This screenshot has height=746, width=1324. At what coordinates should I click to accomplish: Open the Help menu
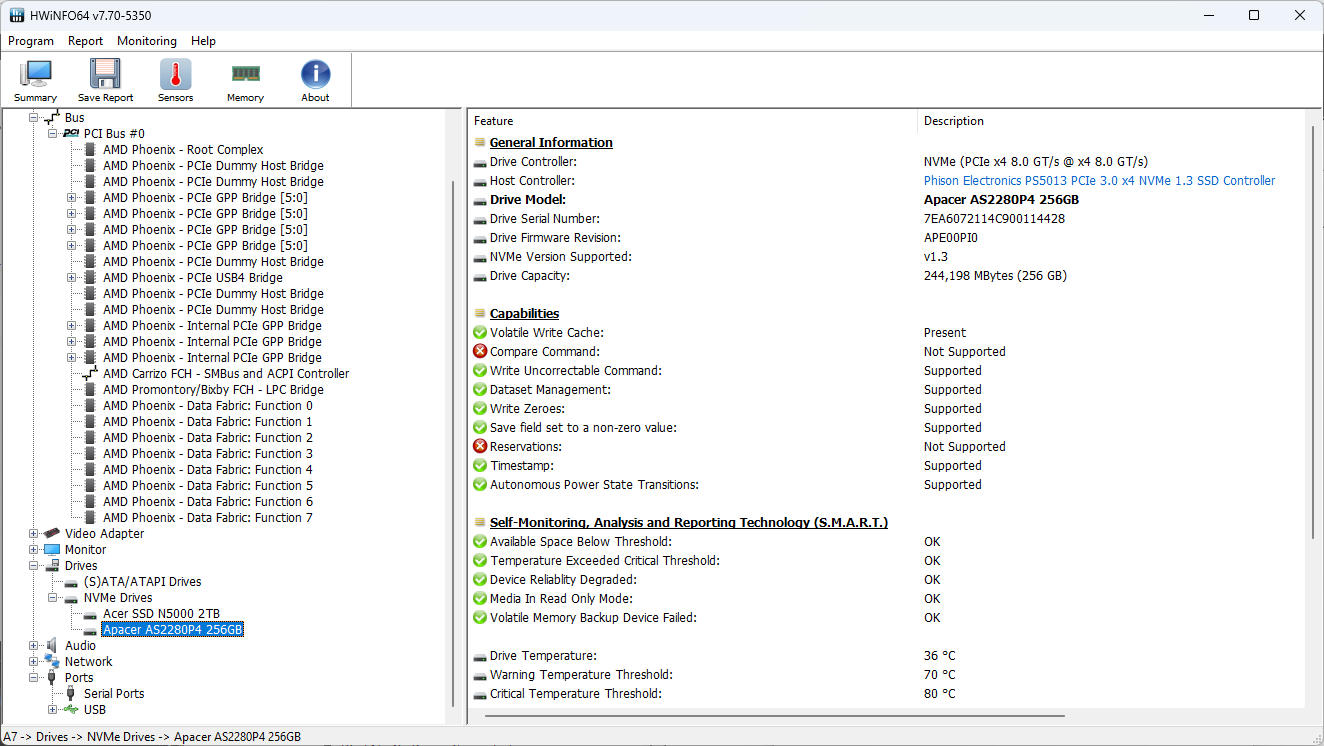pos(203,41)
